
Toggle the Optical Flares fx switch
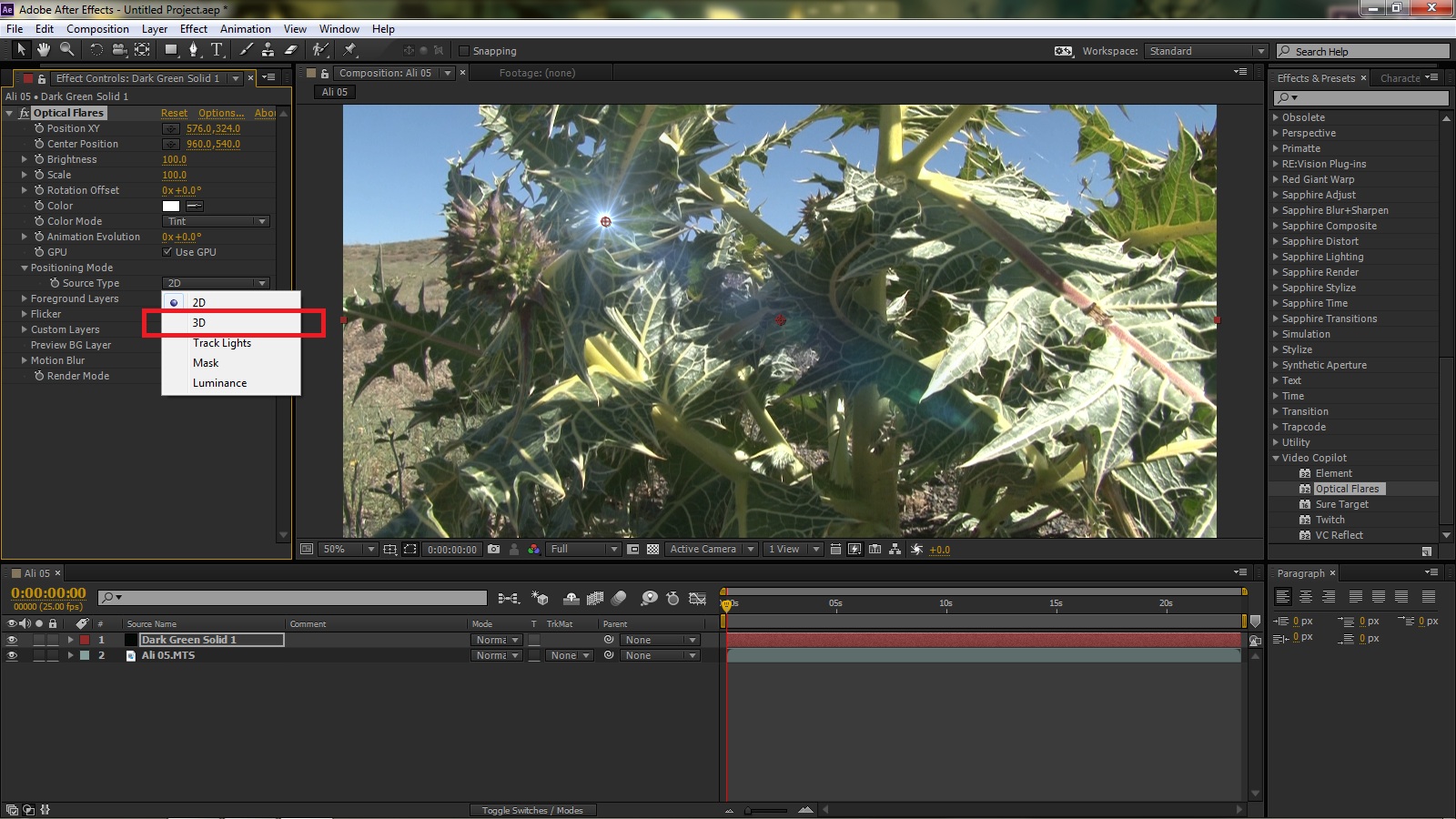pos(25,113)
